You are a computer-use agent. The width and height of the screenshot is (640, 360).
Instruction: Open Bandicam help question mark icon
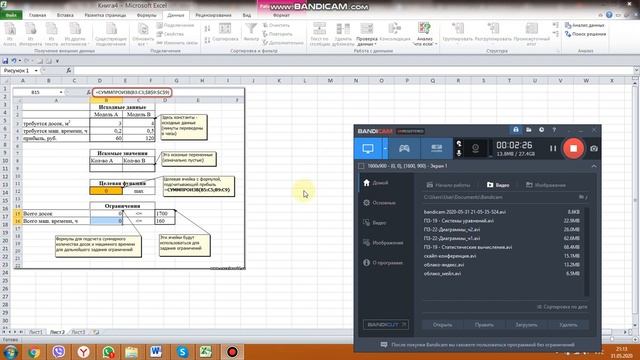[x=554, y=130]
